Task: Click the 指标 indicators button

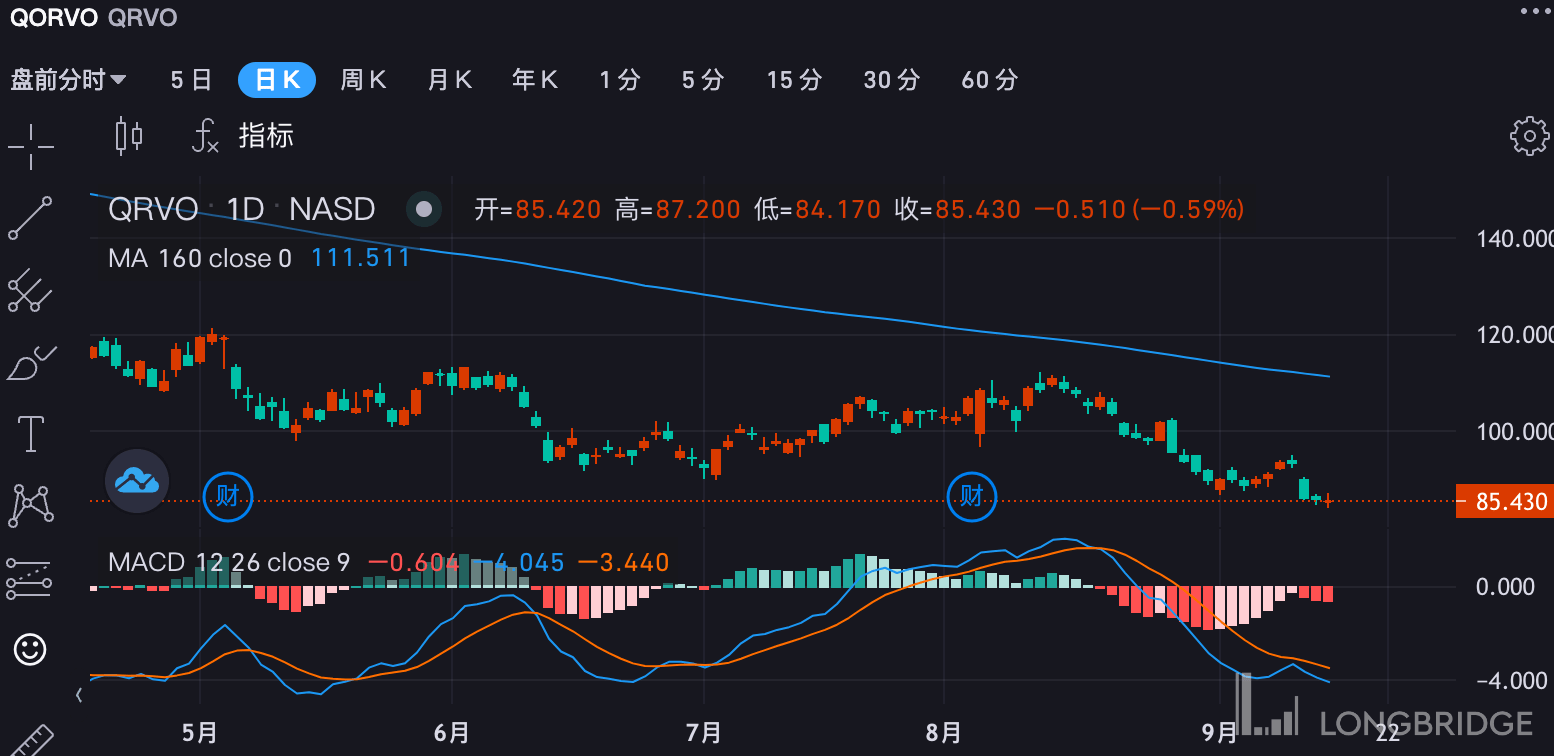Action: [266, 135]
